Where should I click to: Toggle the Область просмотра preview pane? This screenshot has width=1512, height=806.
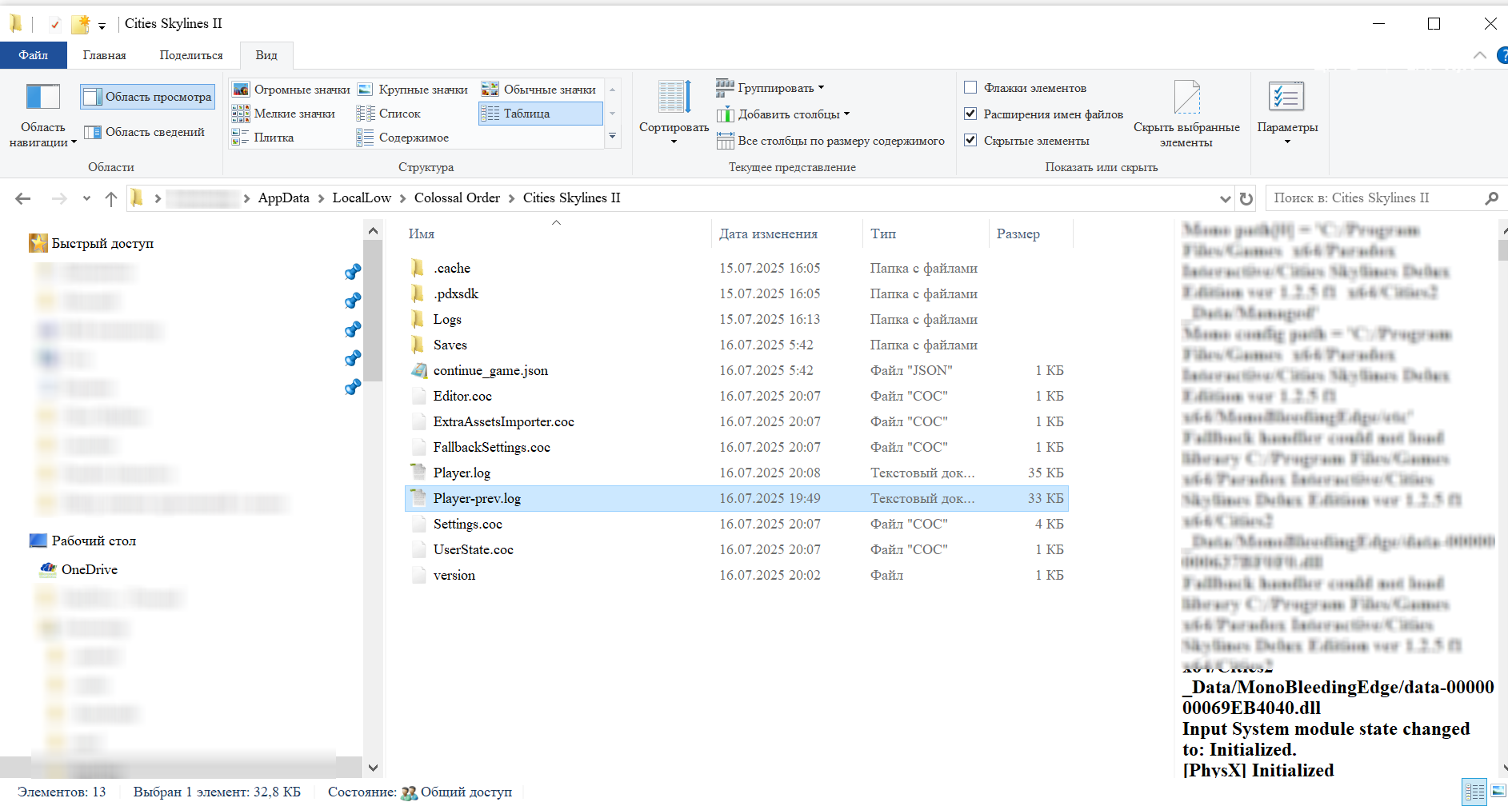[148, 97]
